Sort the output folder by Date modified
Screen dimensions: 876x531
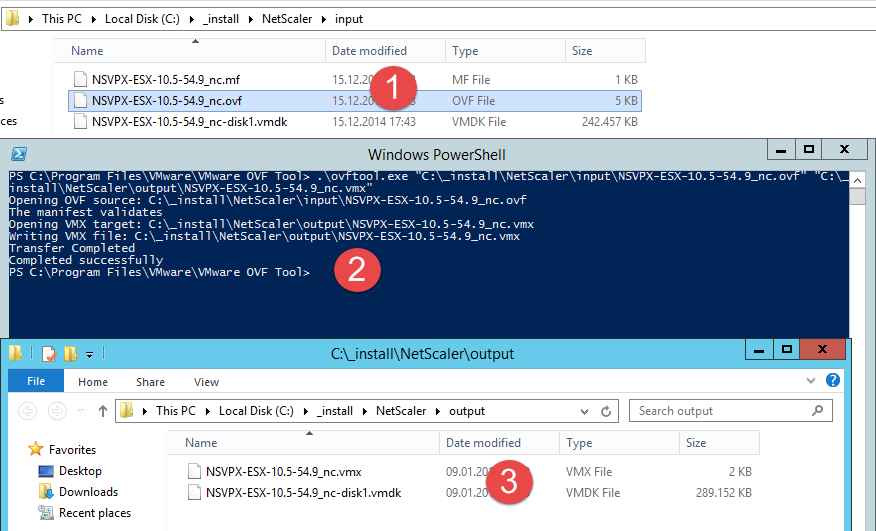(499, 443)
